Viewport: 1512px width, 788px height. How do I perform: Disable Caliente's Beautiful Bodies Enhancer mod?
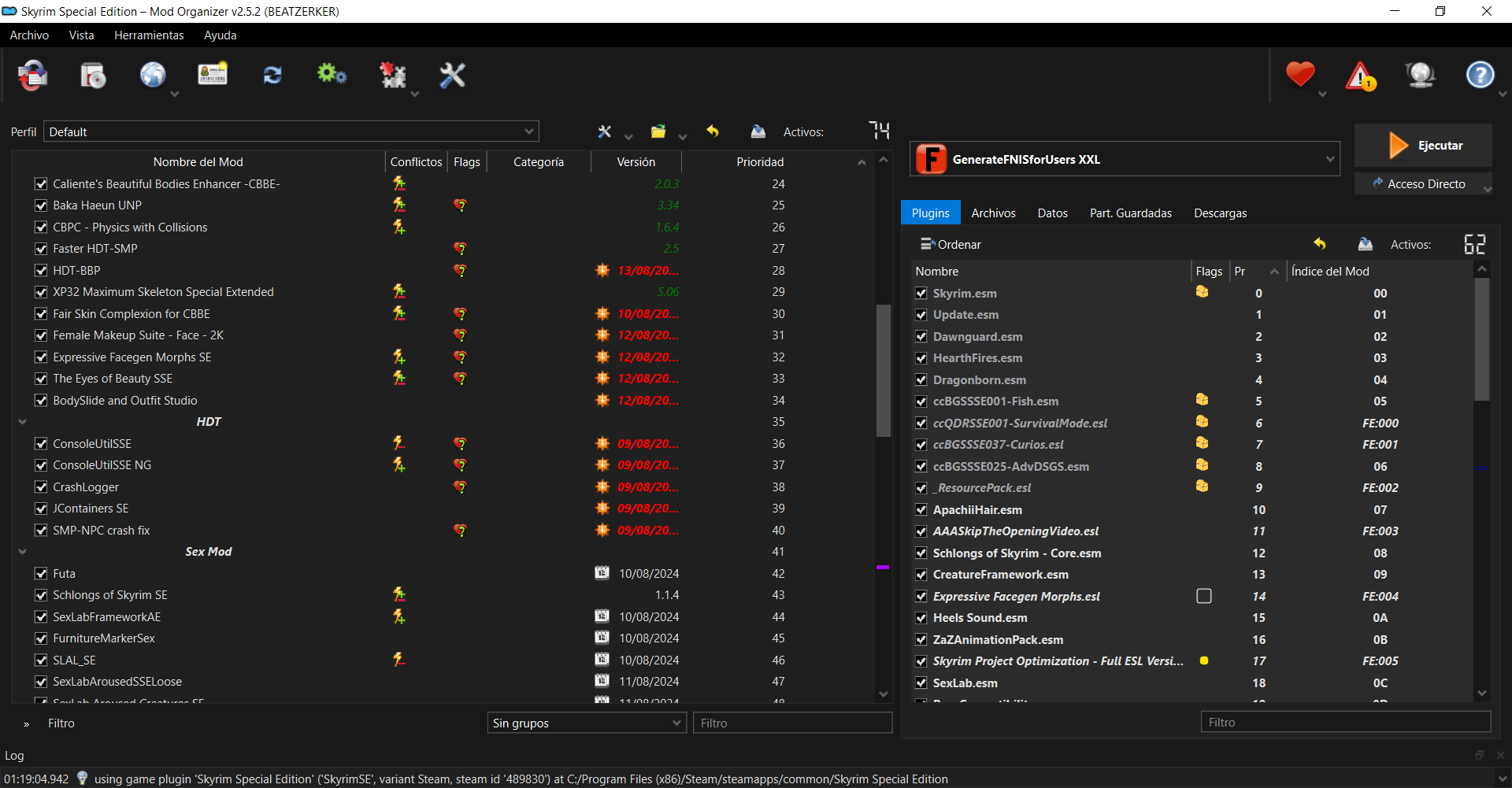(41, 183)
